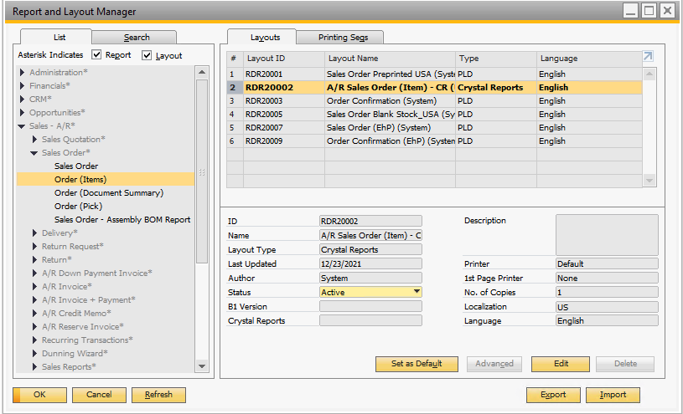
Task: Click the Type column header
Action: (x=496, y=59)
